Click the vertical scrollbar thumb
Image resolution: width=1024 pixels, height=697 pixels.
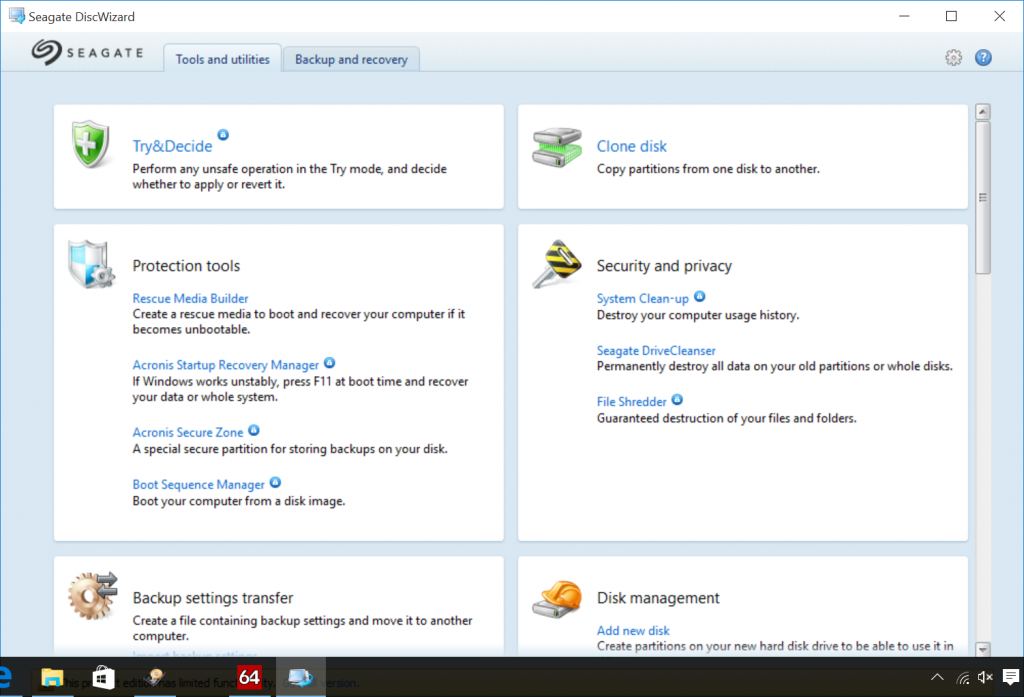(983, 197)
